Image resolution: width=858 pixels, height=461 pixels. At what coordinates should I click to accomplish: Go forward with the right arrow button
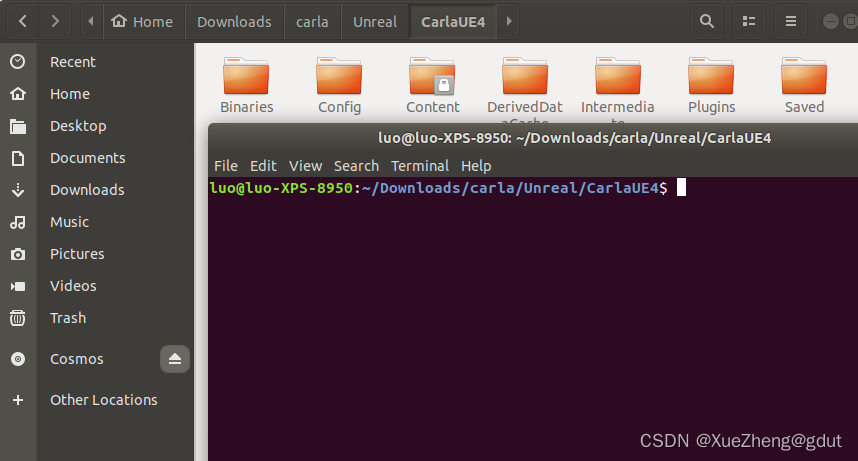tap(55, 21)
